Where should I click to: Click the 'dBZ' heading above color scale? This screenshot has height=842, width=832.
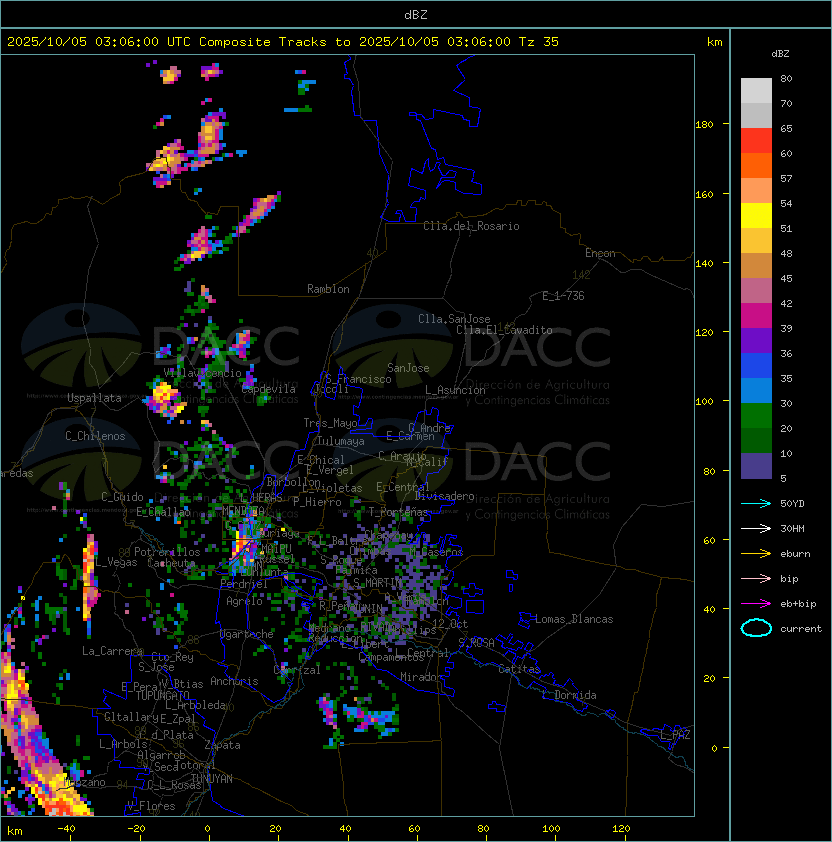(780, 54)
